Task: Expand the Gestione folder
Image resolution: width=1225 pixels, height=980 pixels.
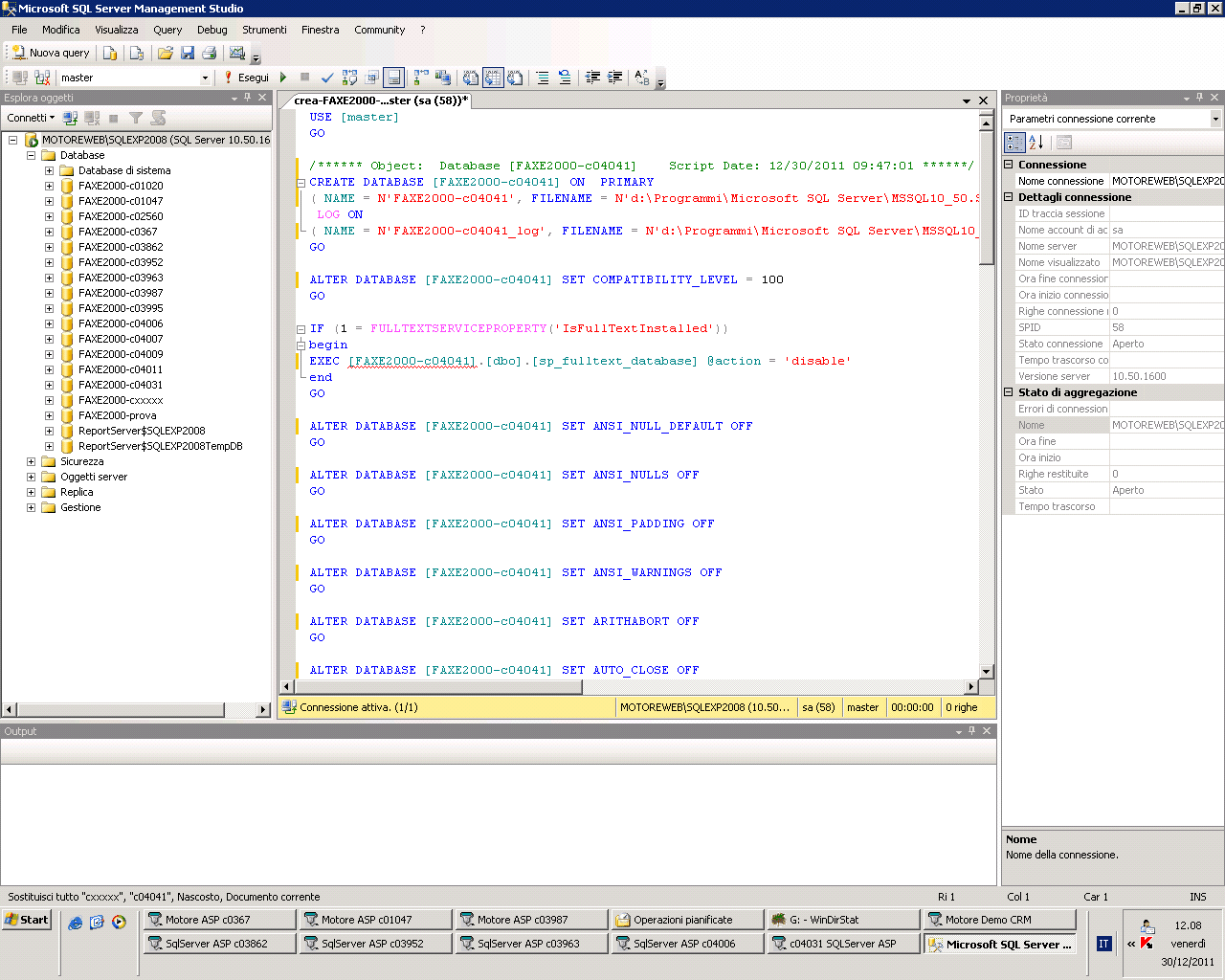Action: coord(31,507)
